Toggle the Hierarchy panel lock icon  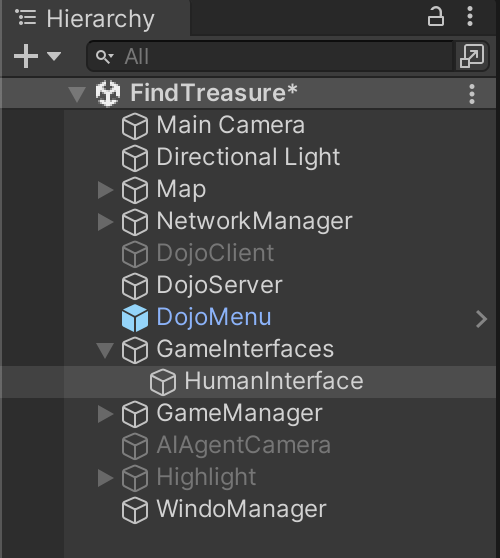[436, 17]
